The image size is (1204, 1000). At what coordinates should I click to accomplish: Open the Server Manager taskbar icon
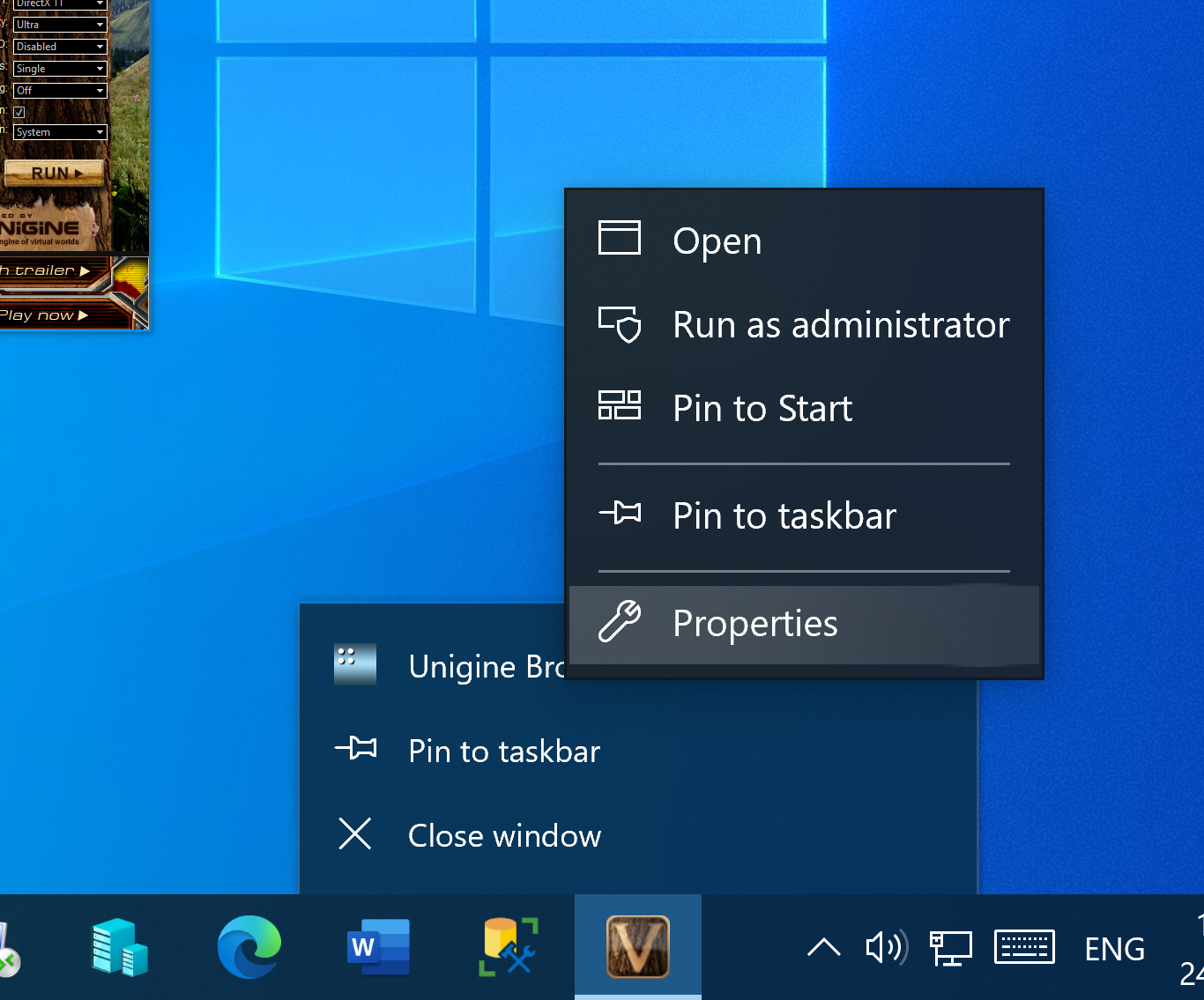pos(120,947)
